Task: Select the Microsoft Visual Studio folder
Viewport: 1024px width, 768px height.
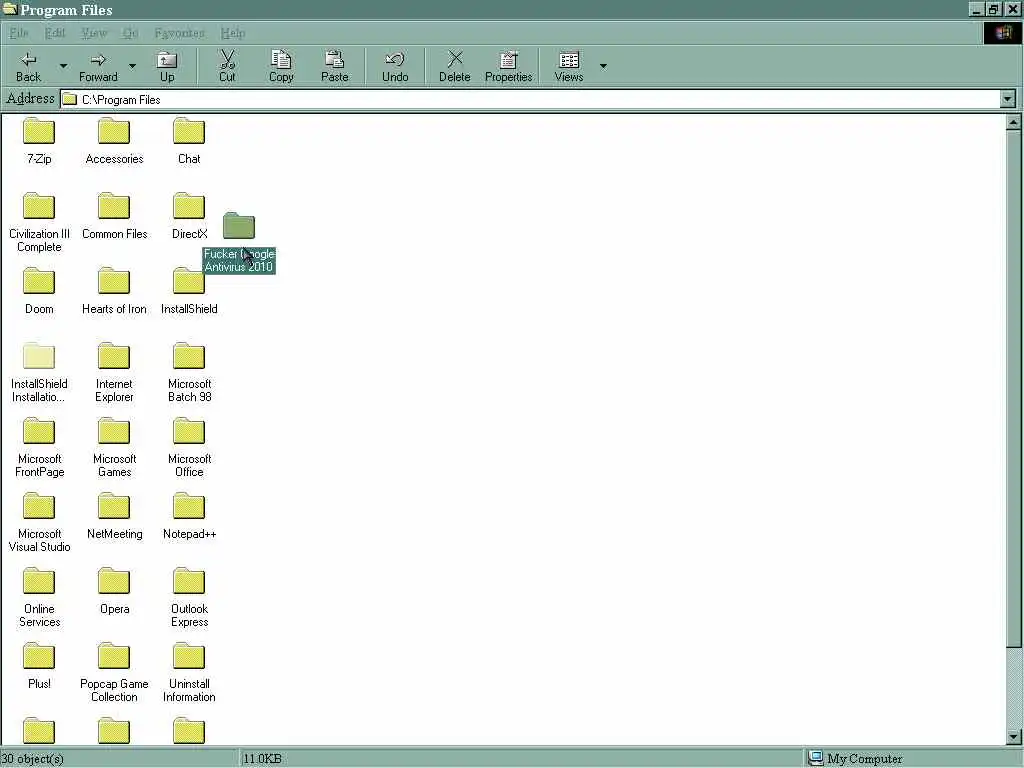Action: coord(39,522)
